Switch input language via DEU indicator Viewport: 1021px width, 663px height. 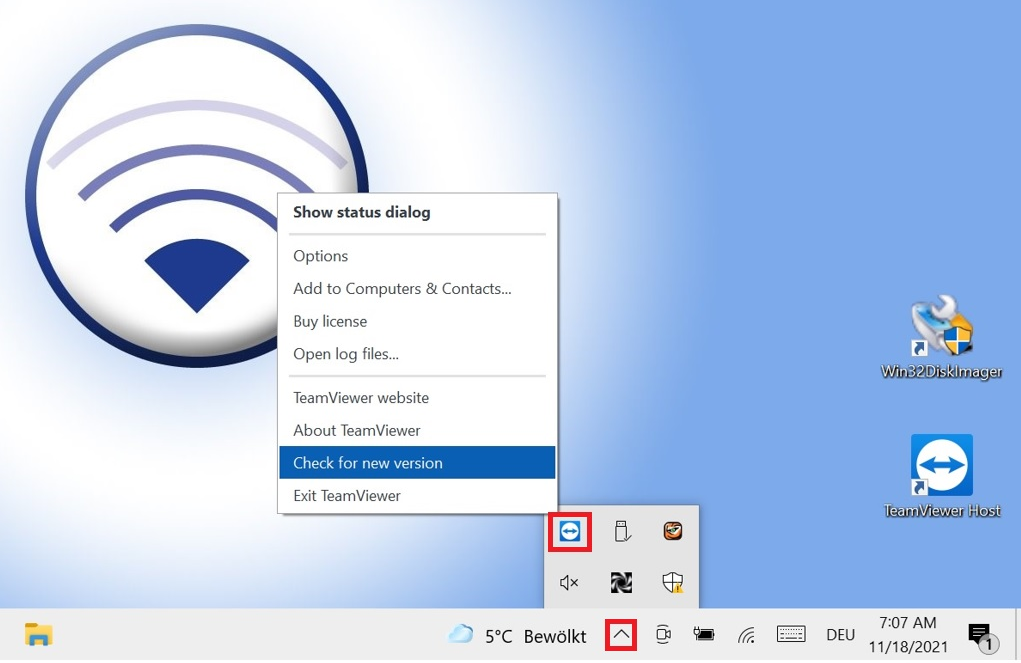coord(840,635)
